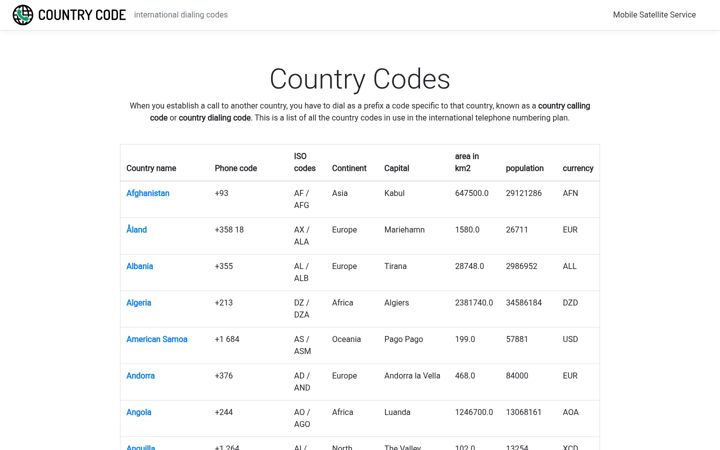
Task: Select the '+376' phone code cell
Action: click(224, 376)
